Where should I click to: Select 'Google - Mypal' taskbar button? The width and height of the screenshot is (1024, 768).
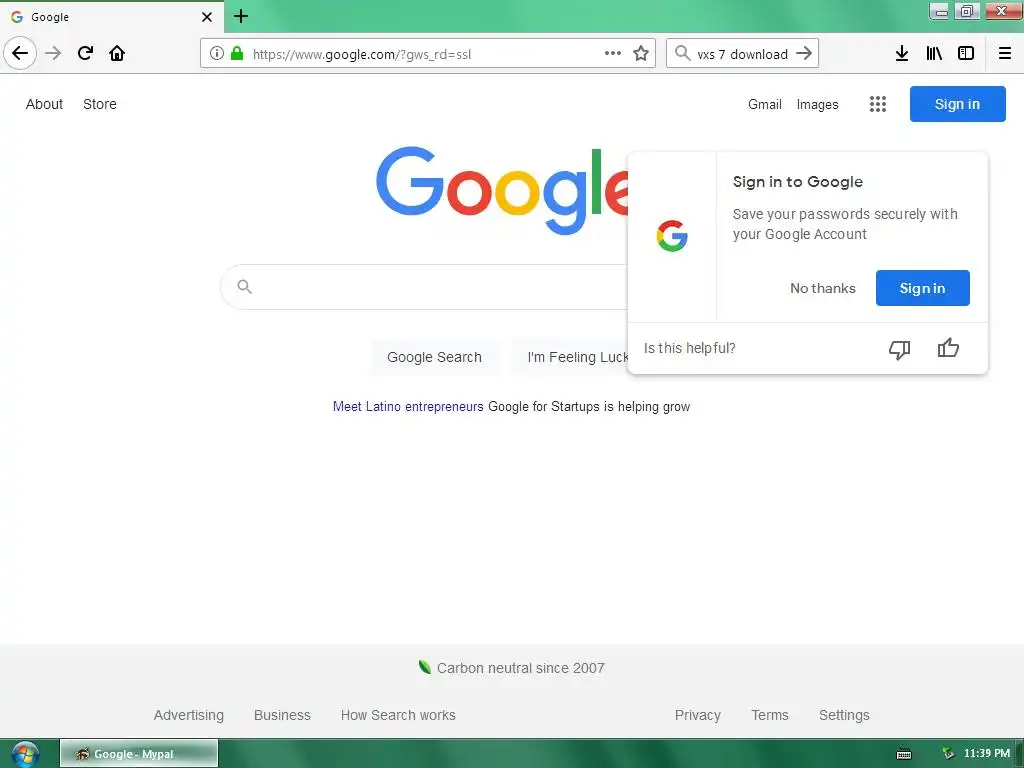coord(139,754)
